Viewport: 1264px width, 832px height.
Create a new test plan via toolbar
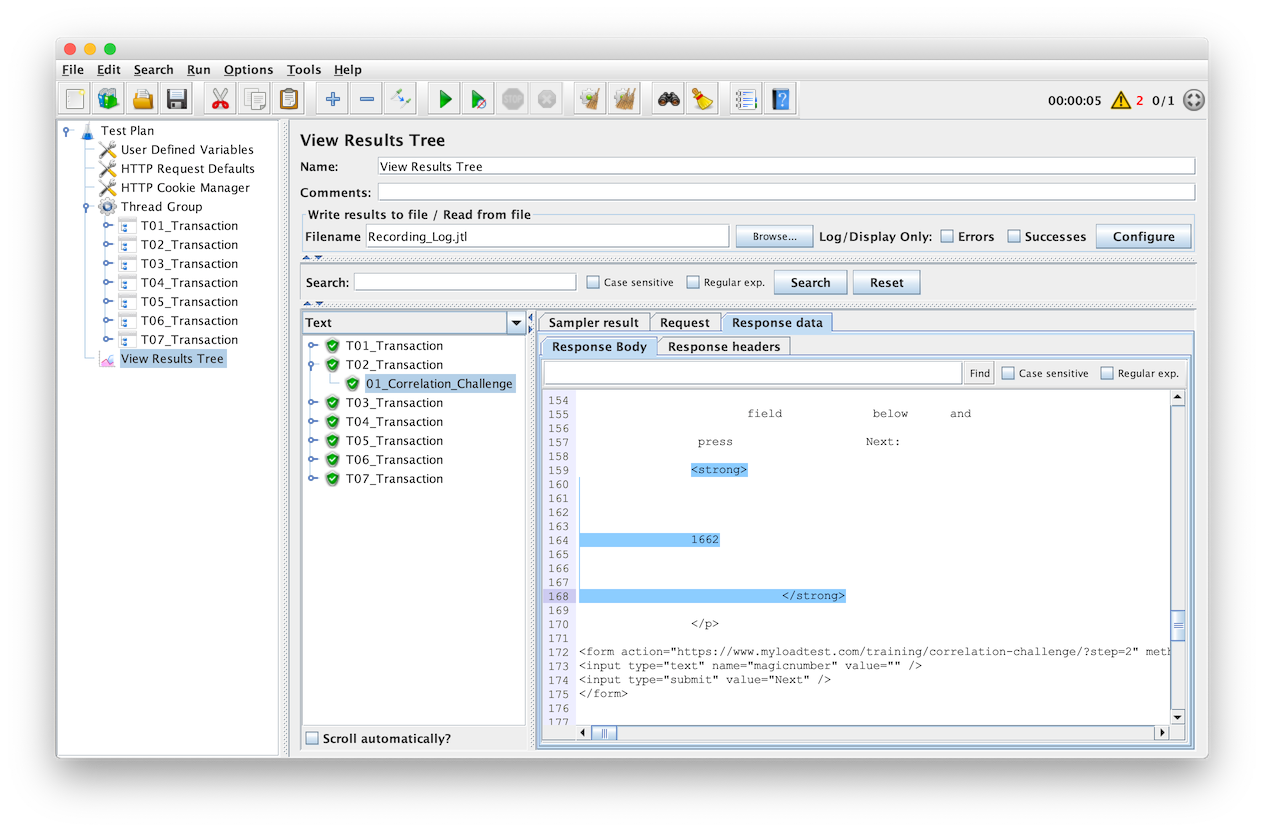[75, 99]
